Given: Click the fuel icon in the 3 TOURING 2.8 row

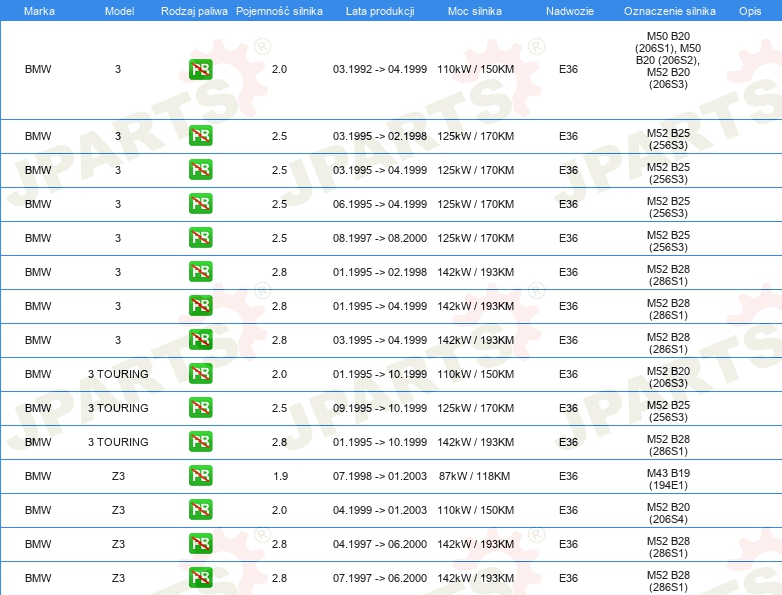Looking at the screenshot, I should [201, 442].
